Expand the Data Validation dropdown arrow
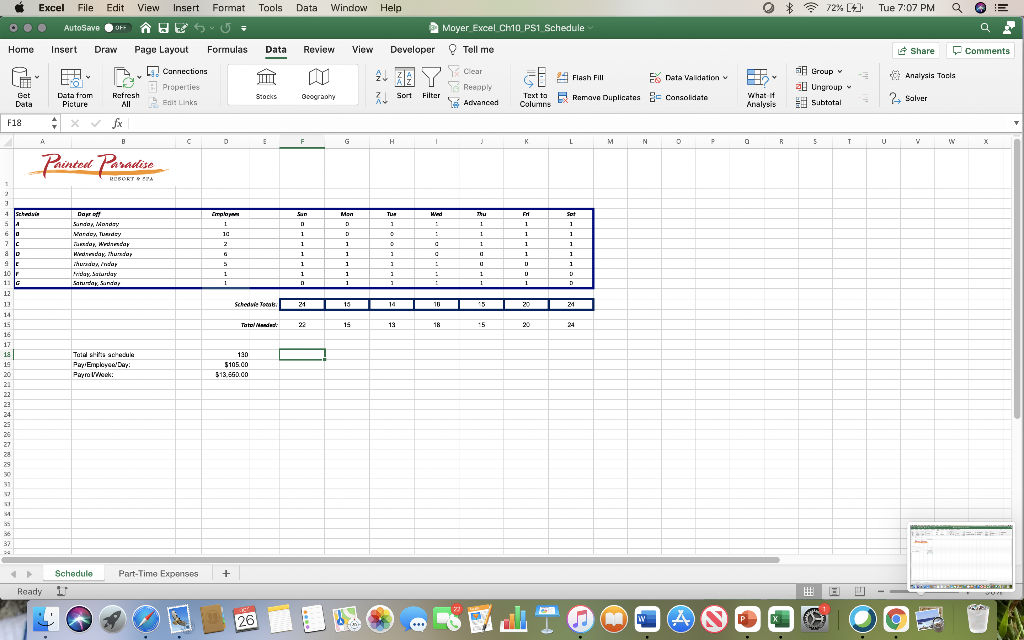Viewport: 1024px width, 640px height. click(x=725, y=78)
